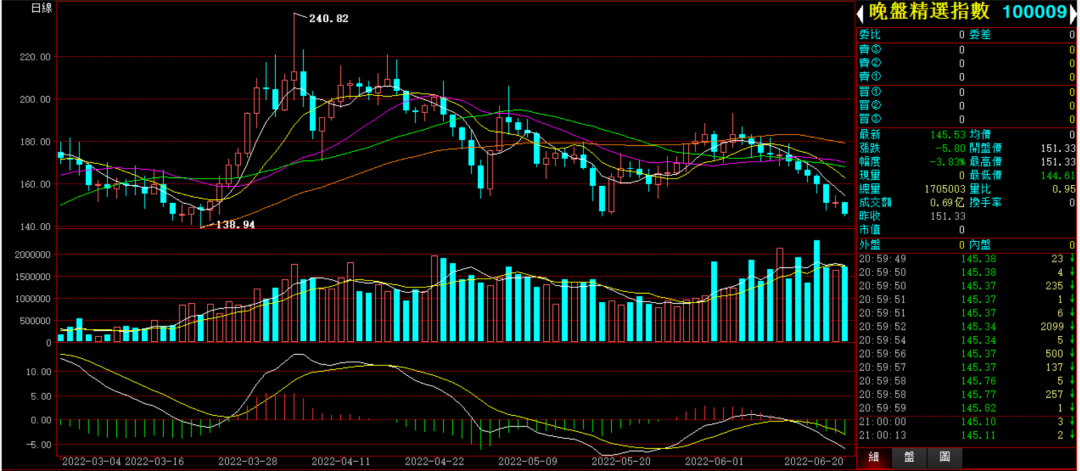Click the 220.00 price axis label
Image resolution: width=1080 pixels, height=471 pixels.
point(37,57)
